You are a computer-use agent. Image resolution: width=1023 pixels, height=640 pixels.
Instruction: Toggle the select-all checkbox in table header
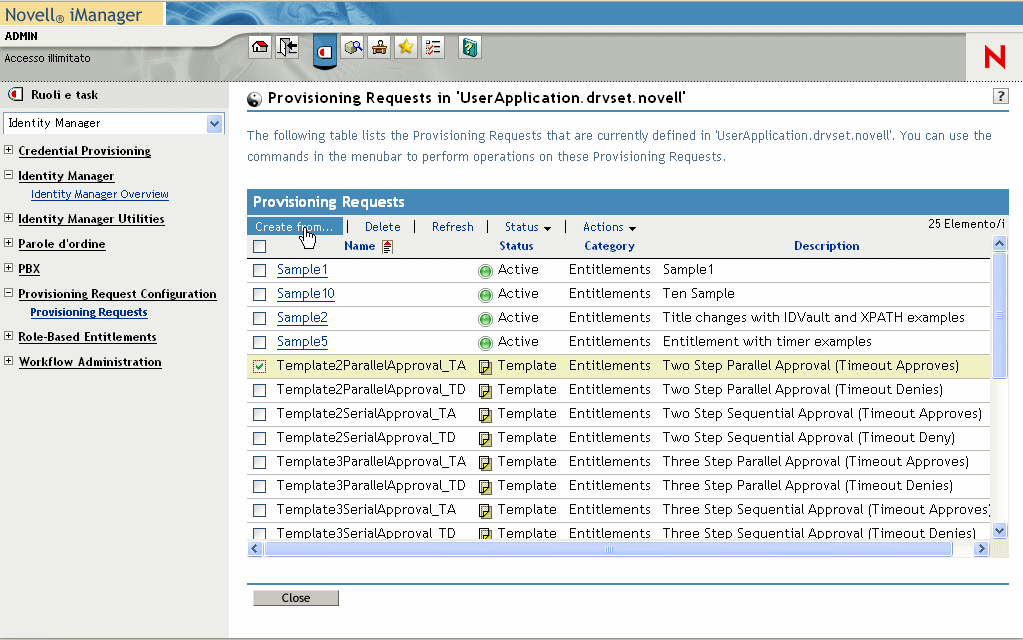(x=260, y=246)
